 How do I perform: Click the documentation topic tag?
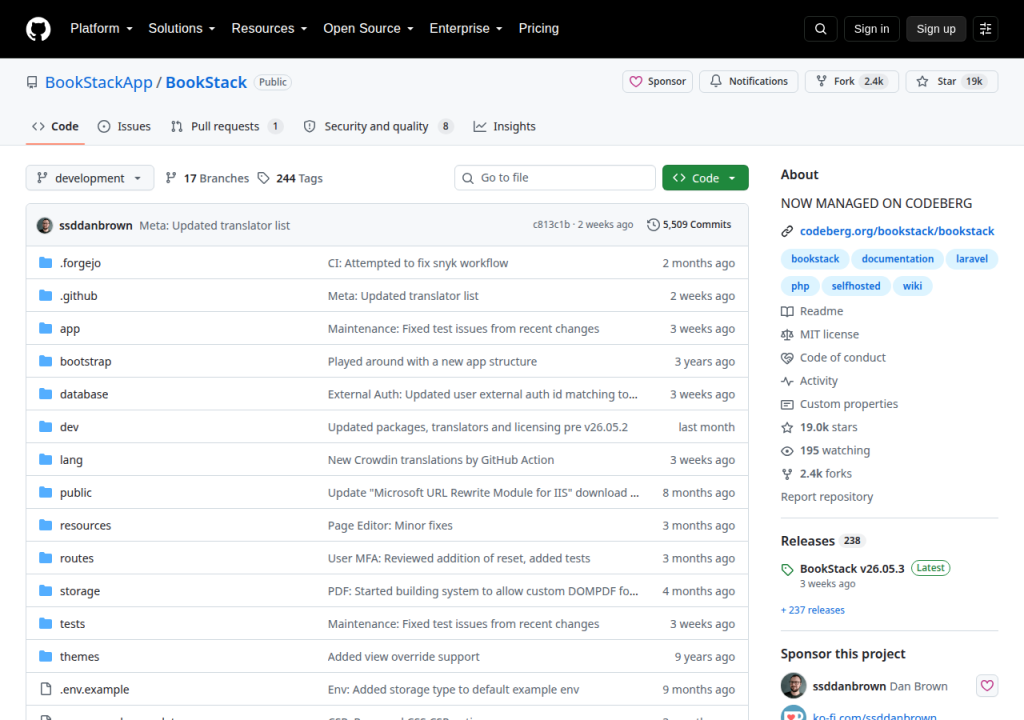click(x=897, y=259)
